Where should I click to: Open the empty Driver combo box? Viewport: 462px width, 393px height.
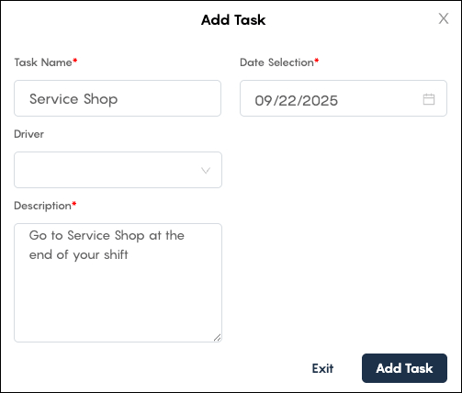click(x=118, y=170)
